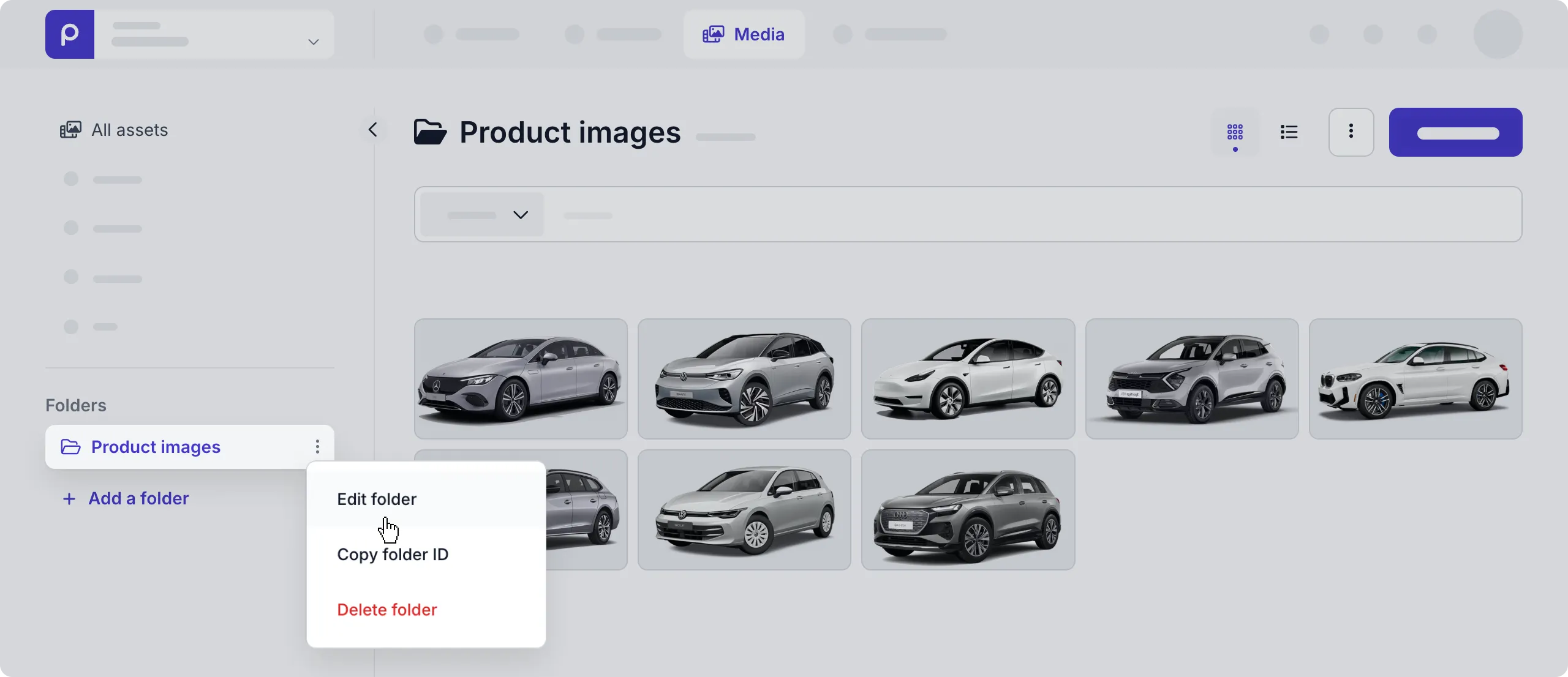Open the white Tesla thumbnail

click(x=968, y=379)
